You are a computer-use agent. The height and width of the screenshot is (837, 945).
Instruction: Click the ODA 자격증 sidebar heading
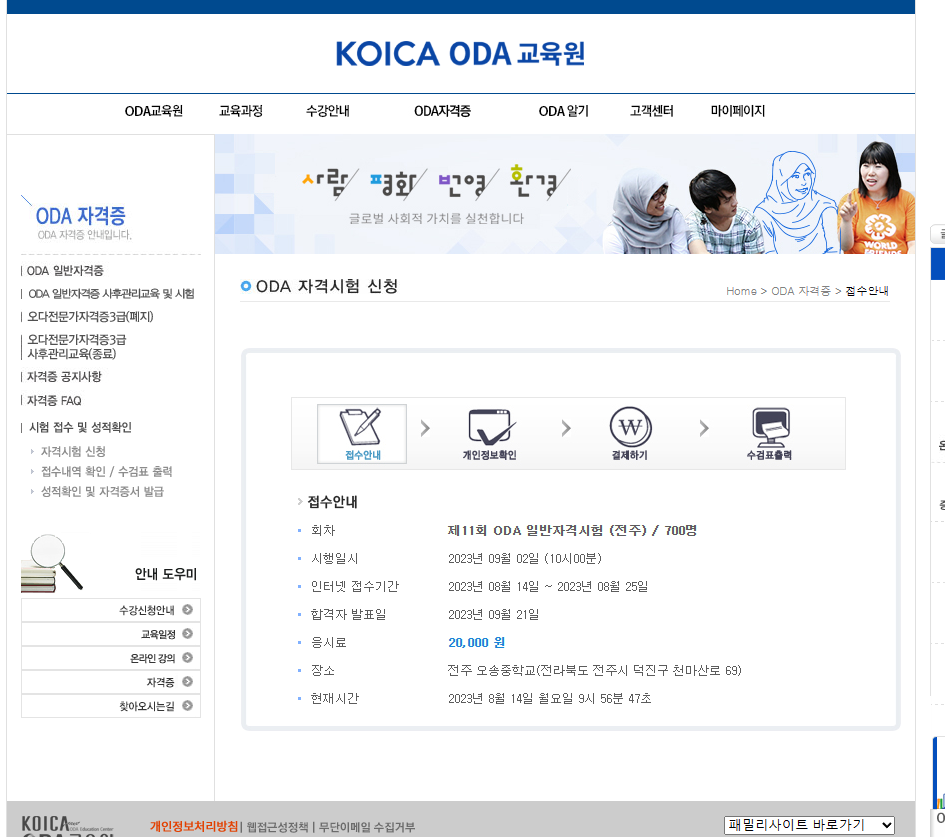point(81,216)
